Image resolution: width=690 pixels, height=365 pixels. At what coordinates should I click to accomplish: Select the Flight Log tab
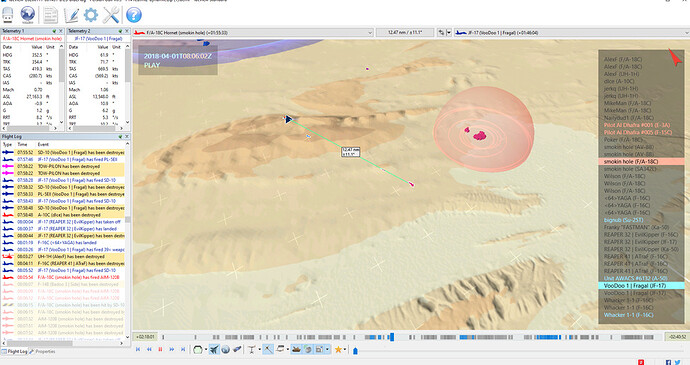point(15,351)
